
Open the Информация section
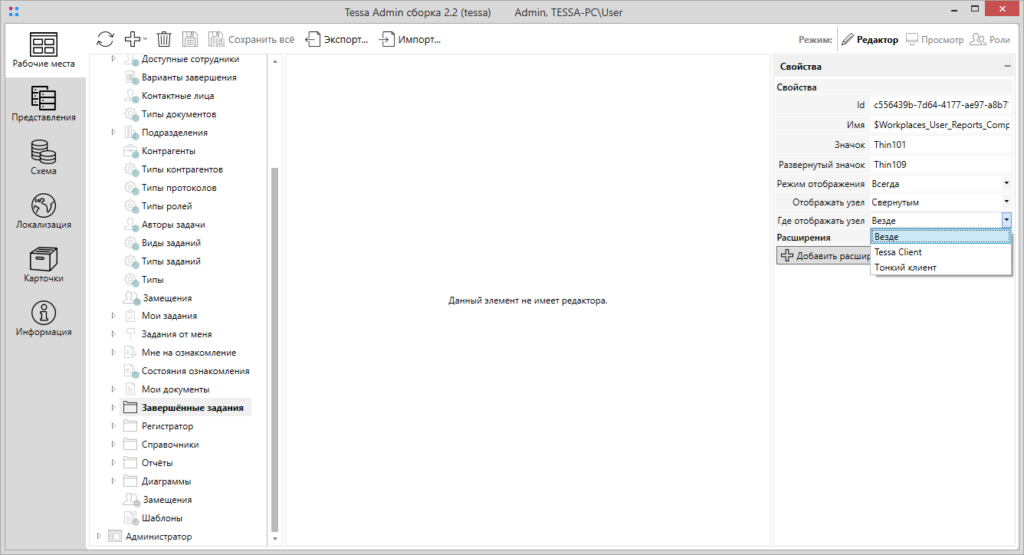[43, 319]
